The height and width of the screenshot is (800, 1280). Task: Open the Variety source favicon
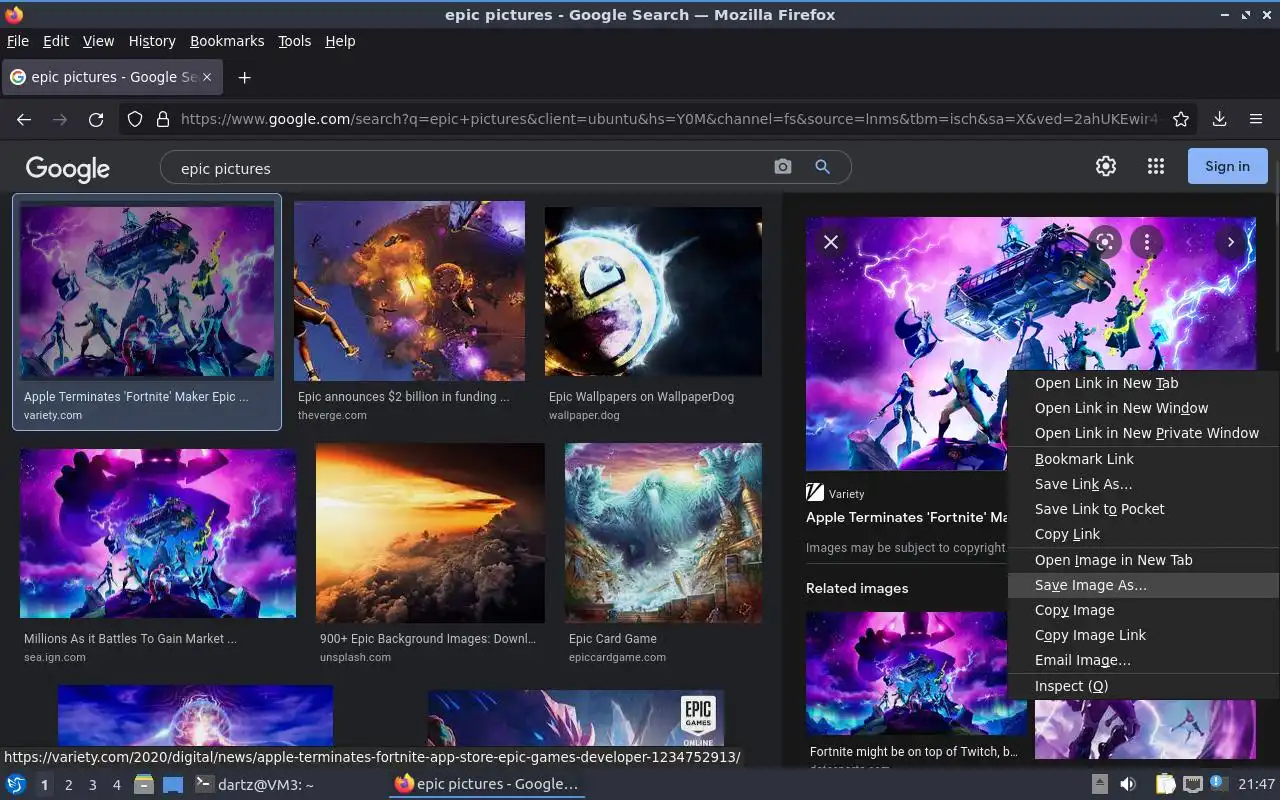point(815,492)
